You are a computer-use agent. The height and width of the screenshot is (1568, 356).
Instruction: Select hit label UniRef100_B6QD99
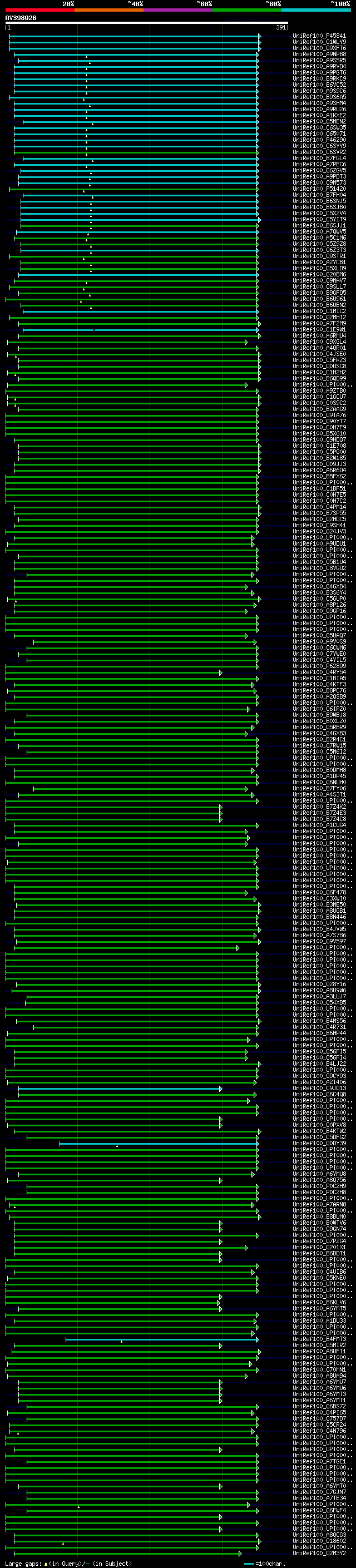(x=319, y=379)
